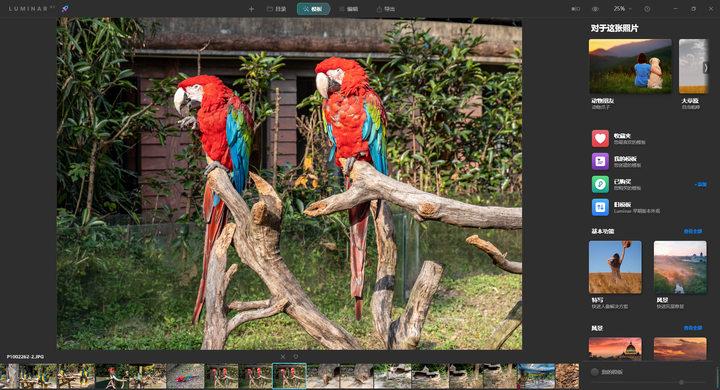Click the 对于这张照片 panel heading
Screen dimensions: 720x390
(614, 28)
